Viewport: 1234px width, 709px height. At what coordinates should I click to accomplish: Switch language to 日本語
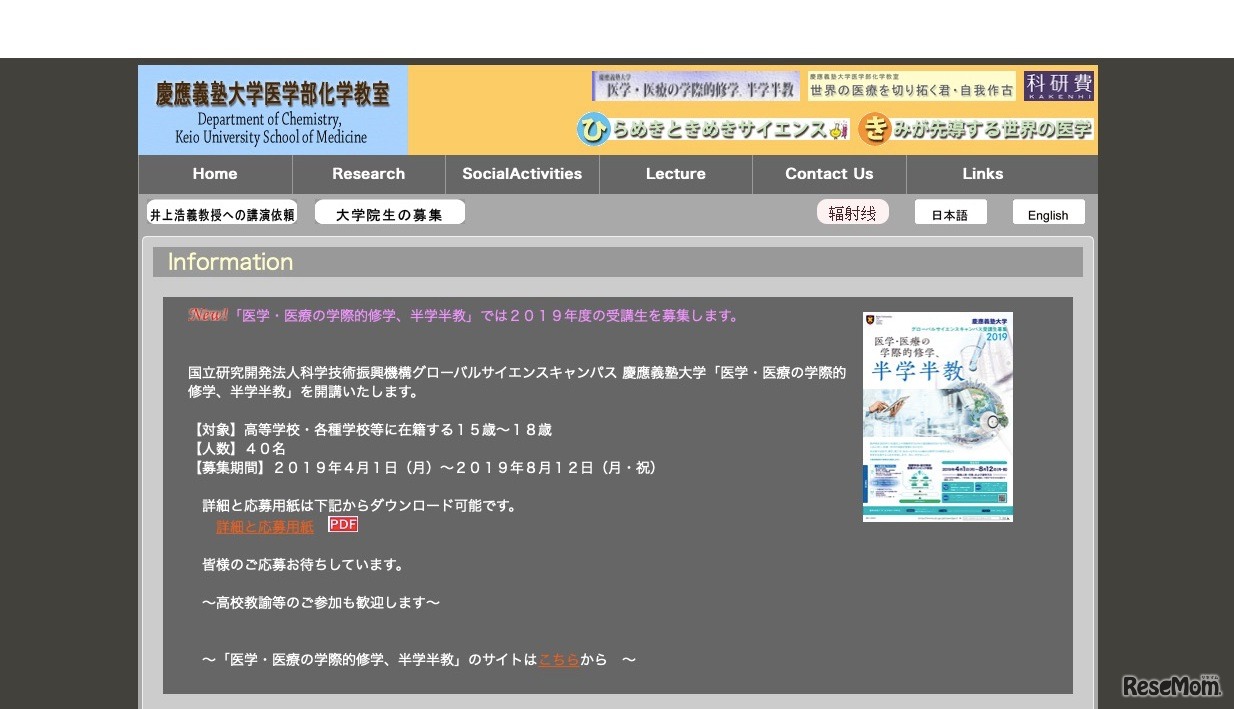950,213
